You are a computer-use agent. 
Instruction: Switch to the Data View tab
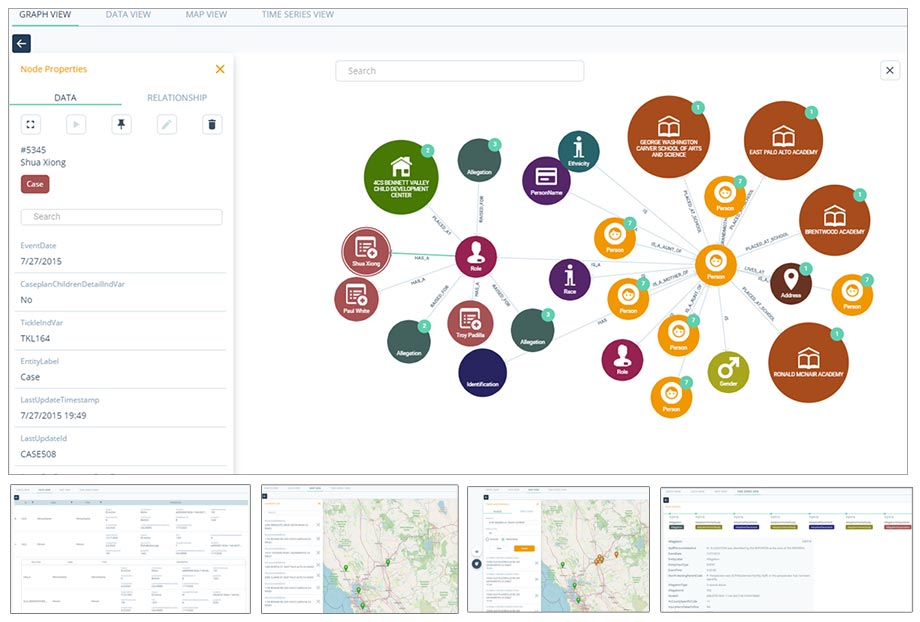tap(128, 14)
